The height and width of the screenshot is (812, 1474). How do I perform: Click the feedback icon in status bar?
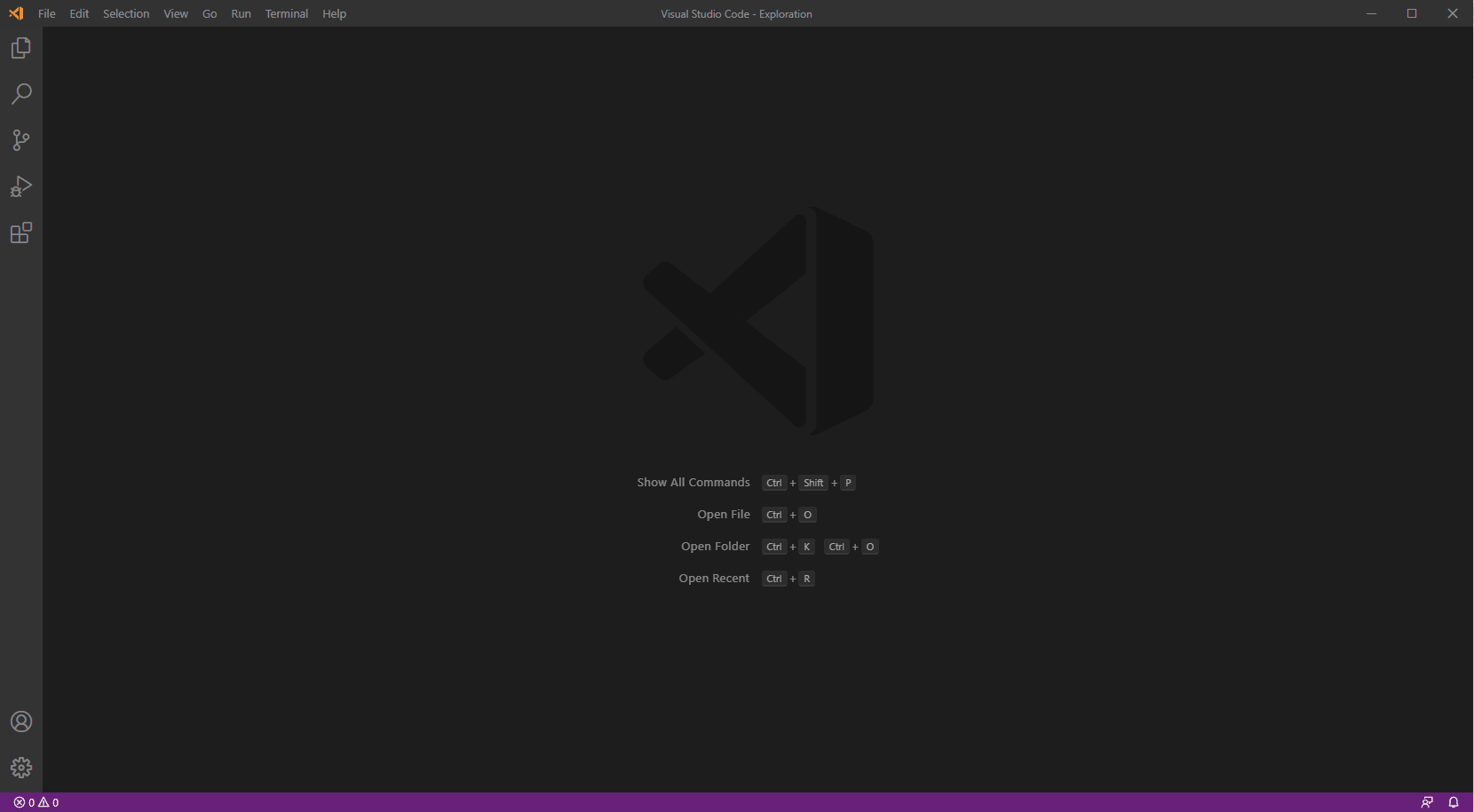click(1427, 802)
